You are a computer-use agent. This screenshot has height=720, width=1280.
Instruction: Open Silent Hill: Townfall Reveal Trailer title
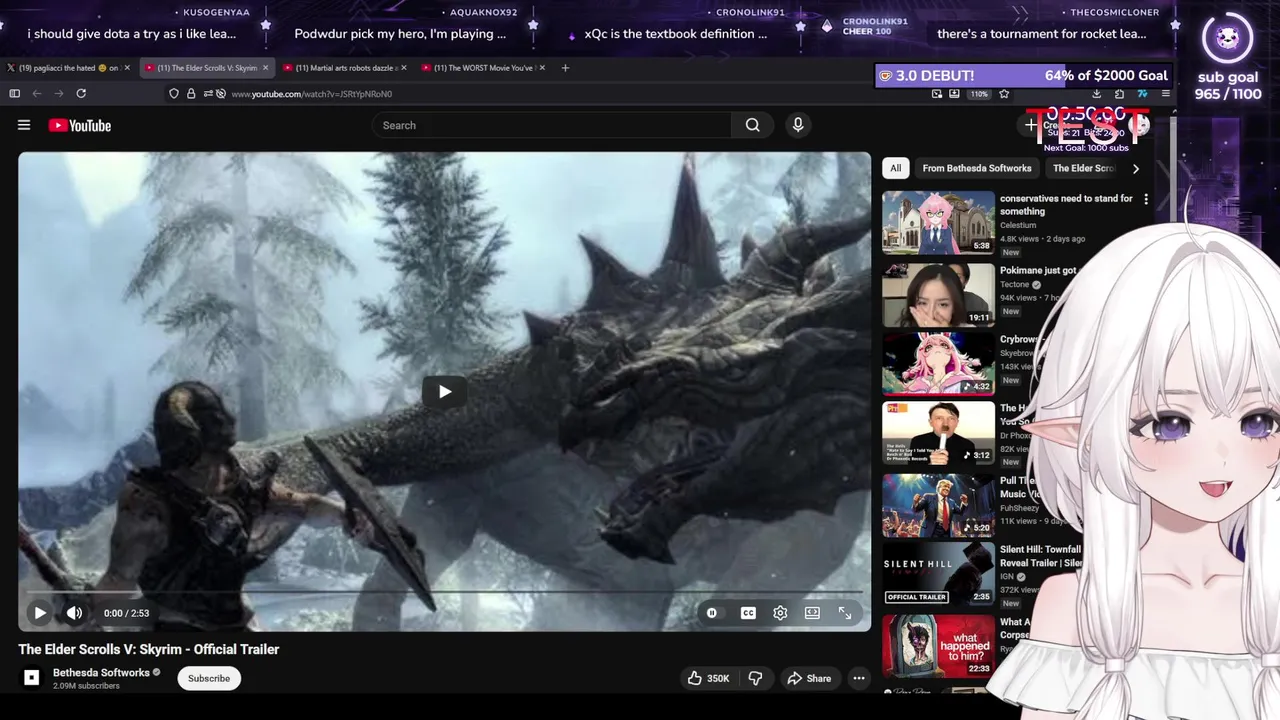pyautogui.click(x=1040, y=556)
